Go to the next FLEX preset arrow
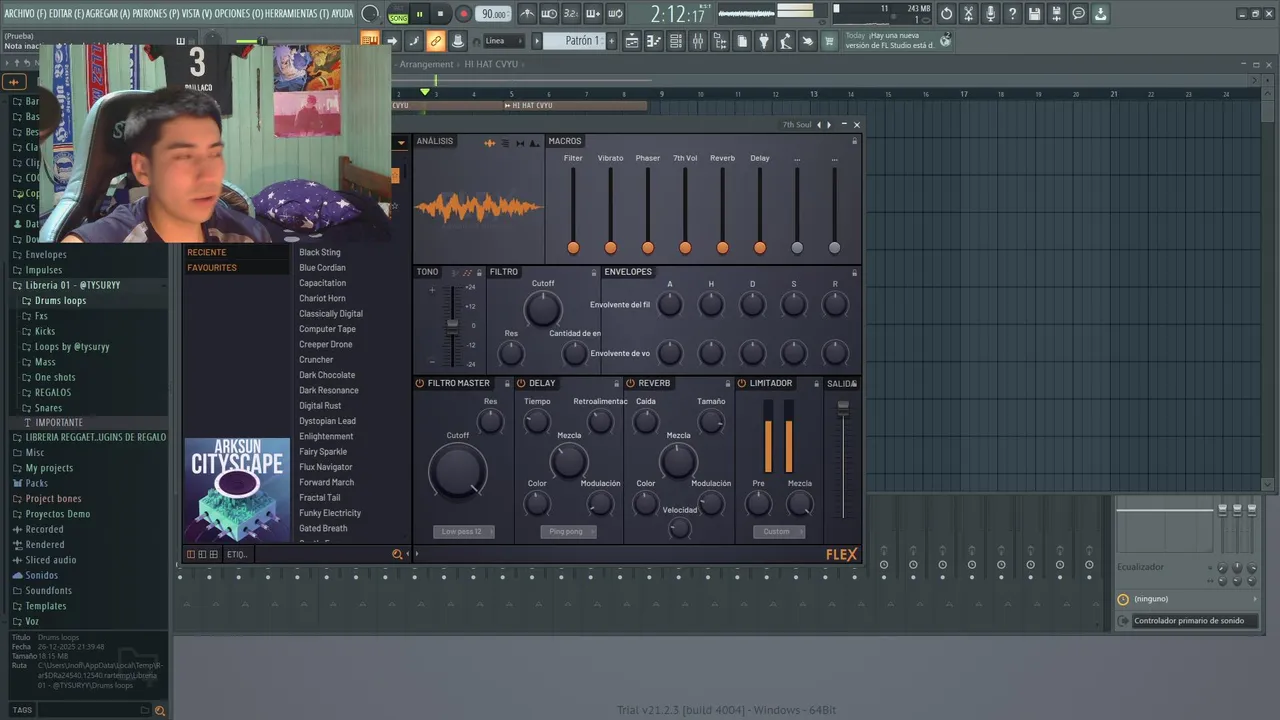The image size is (1280, 720). (x=829, y=125)
